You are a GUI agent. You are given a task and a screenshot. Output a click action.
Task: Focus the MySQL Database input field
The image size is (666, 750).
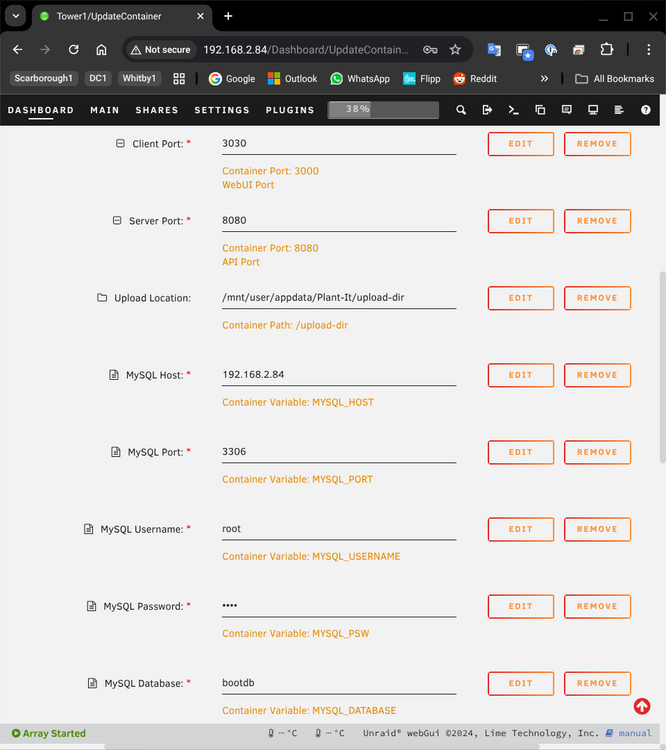(x=339, y=683)
